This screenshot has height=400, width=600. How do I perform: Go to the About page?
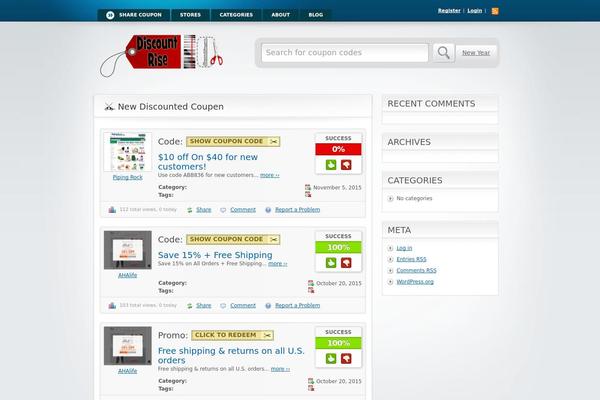click(280, 15)
